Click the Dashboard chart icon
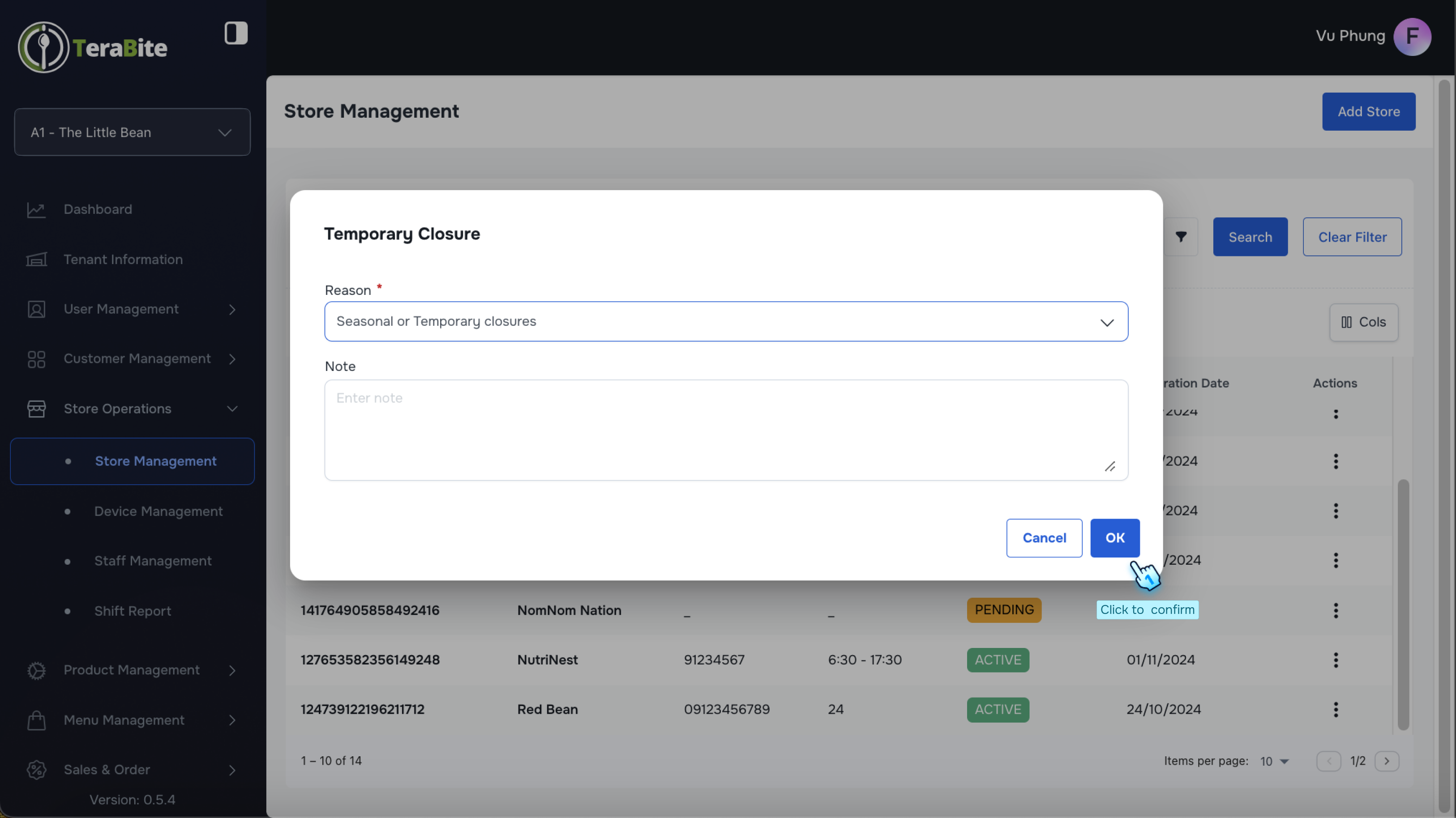1456x818 pixels. (36, 209)
